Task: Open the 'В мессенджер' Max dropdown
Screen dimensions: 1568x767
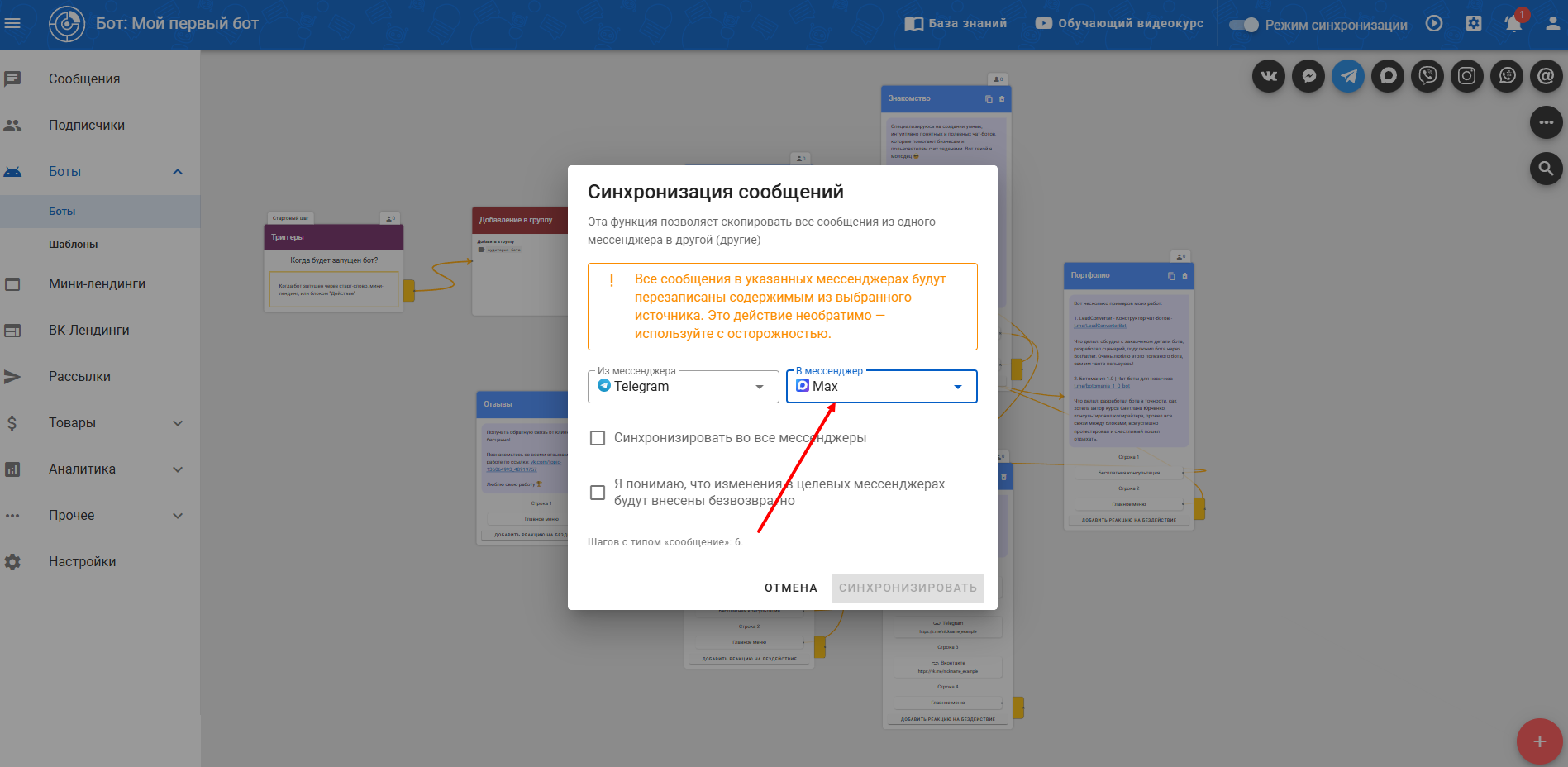Action: (881, 387)
